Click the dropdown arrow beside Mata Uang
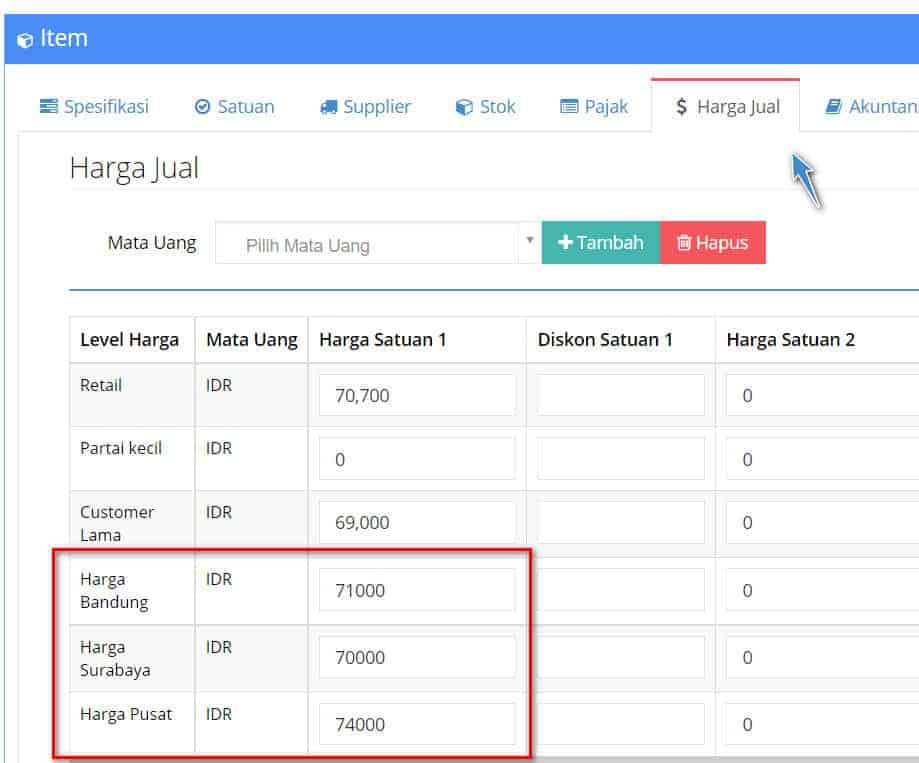 (529, 242)
